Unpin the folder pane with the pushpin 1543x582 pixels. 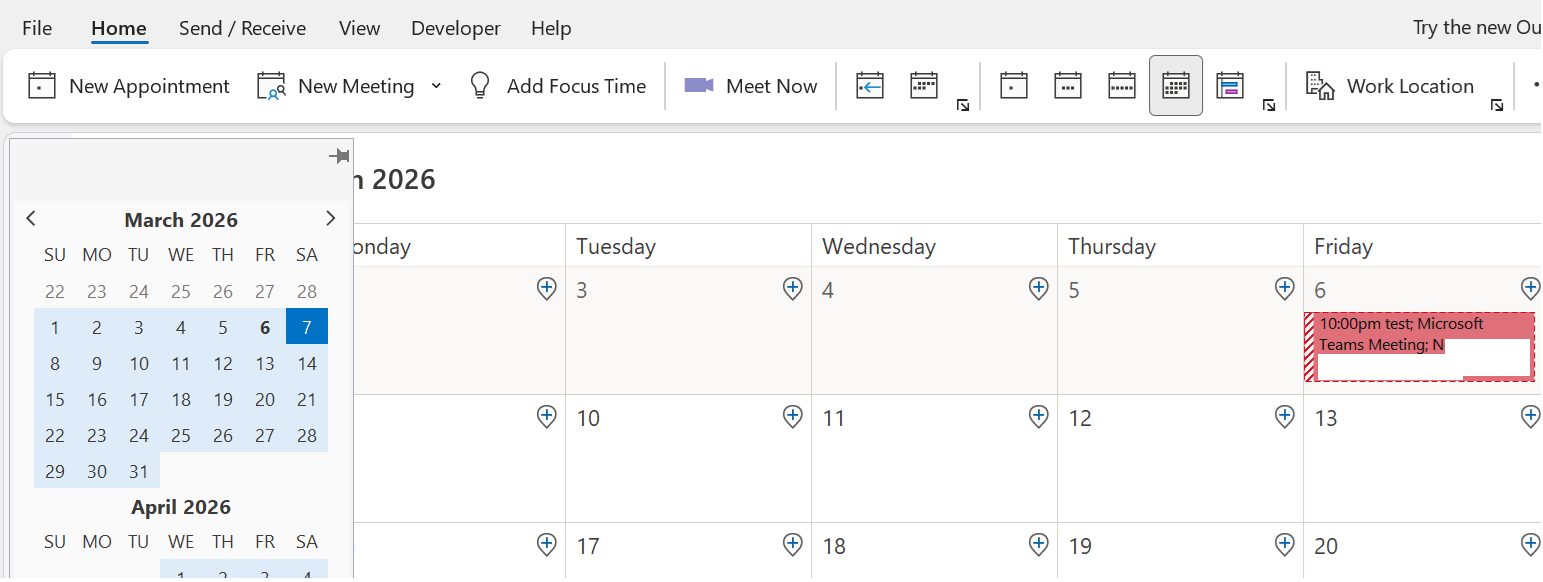339,156
